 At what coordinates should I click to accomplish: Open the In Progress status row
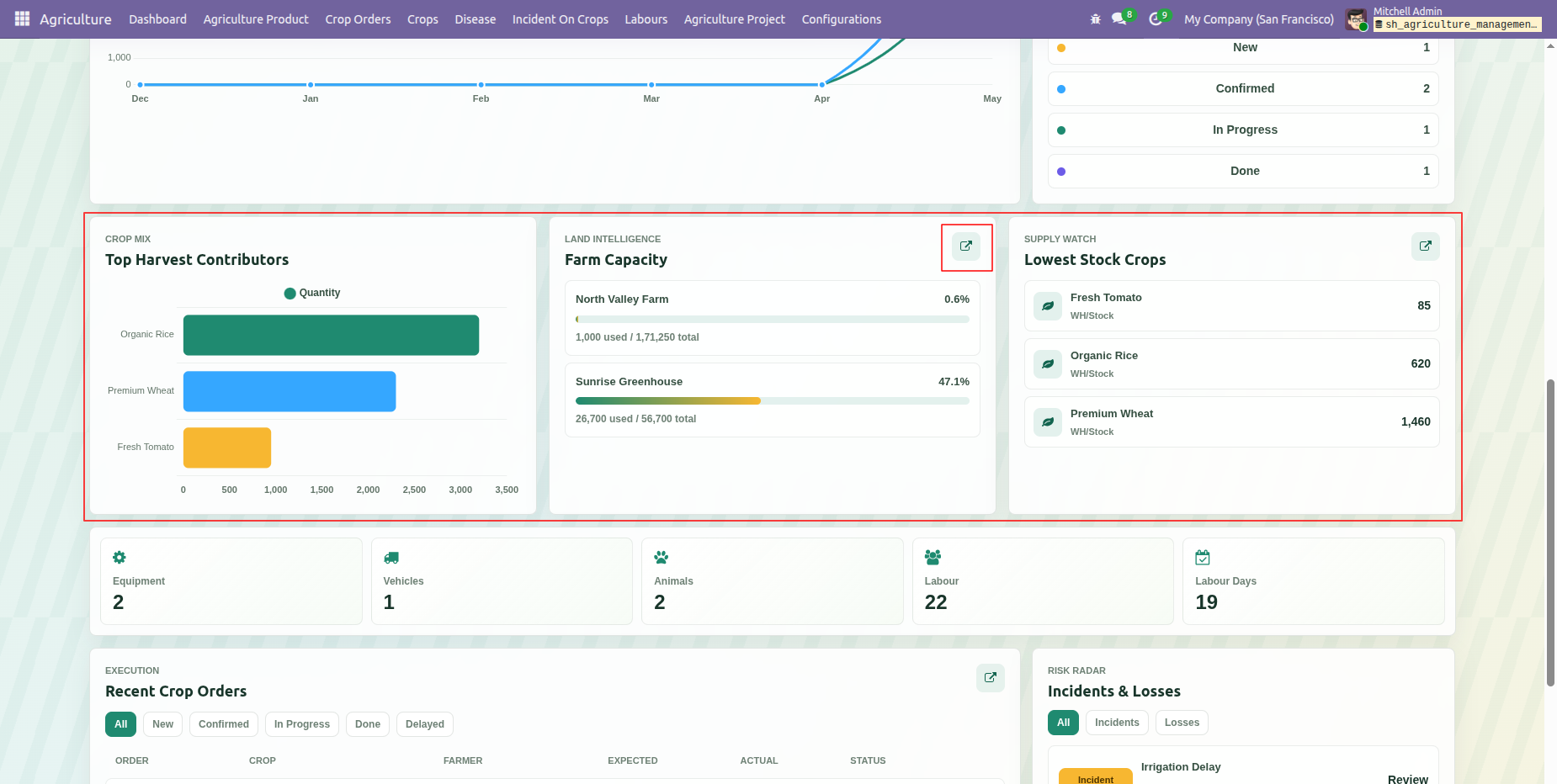coord(1243,130)
